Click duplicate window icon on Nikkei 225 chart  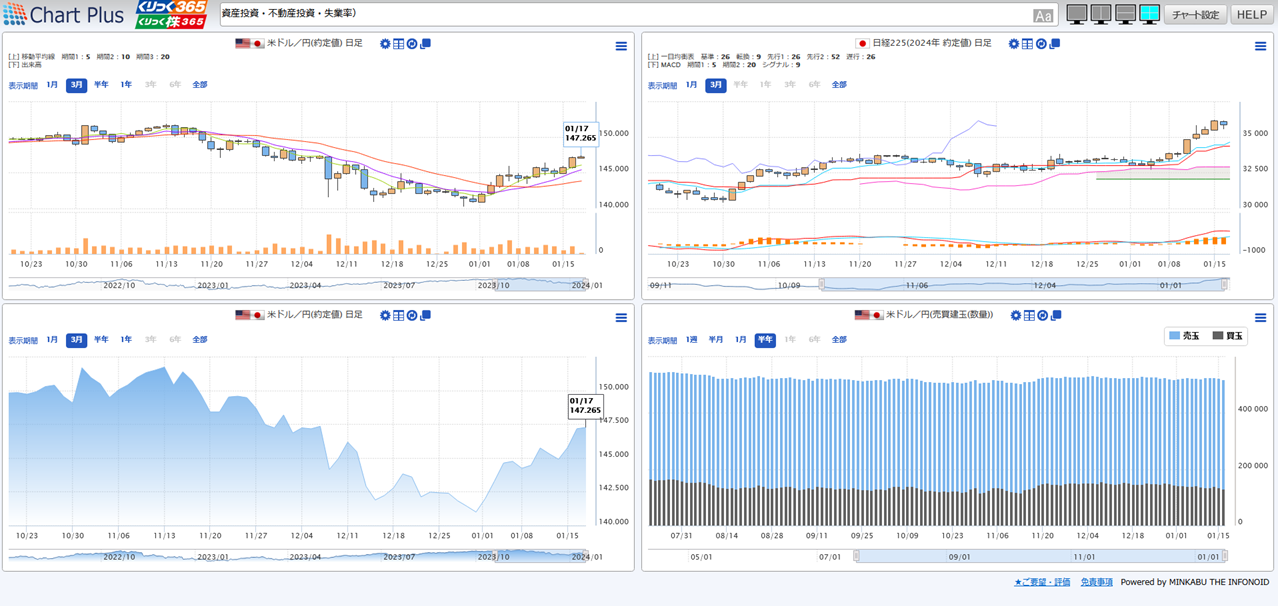pyautogui.click(x=1054, y=44)
